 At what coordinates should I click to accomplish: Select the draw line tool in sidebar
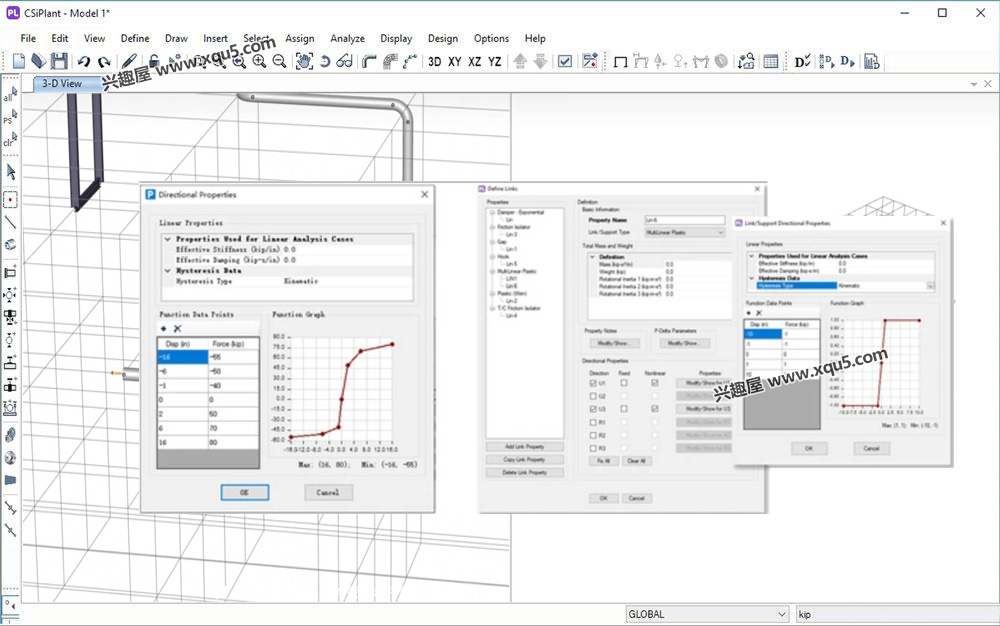(10, 222)
